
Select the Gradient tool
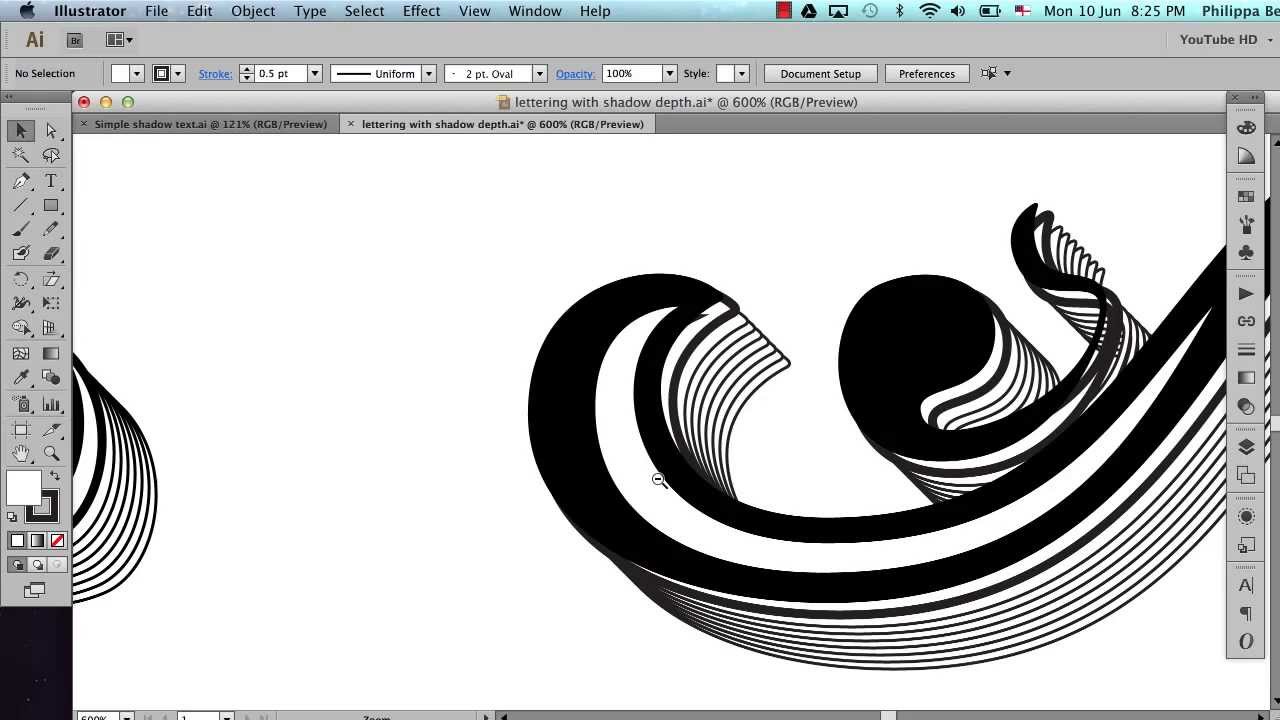(51, 353)
